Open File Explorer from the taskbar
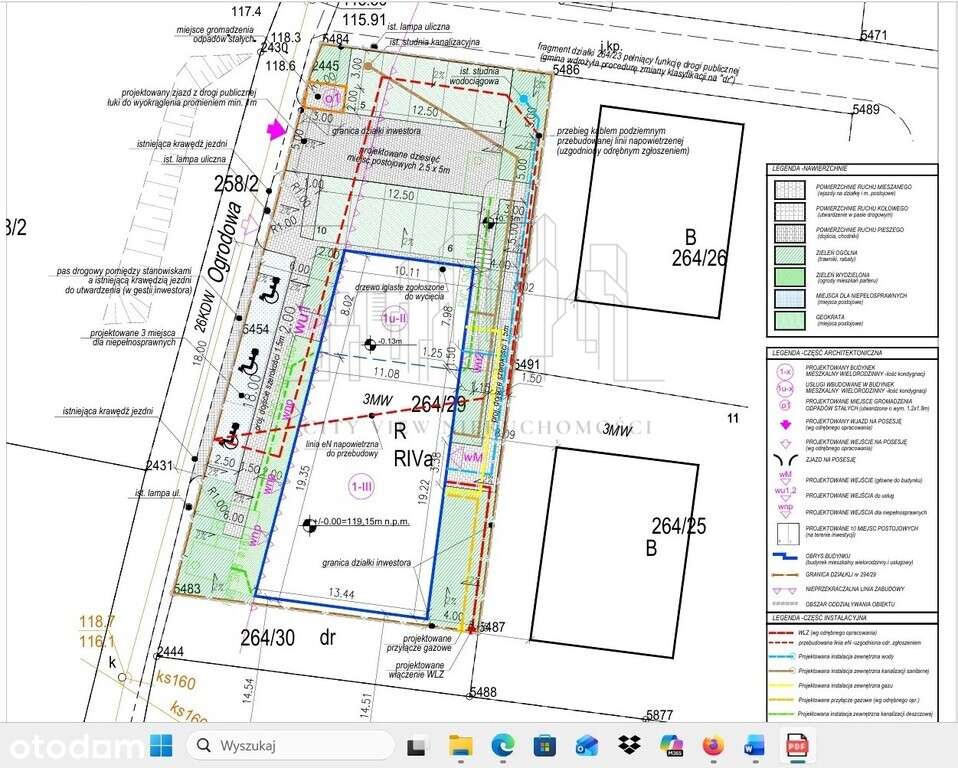 point(461,746)
